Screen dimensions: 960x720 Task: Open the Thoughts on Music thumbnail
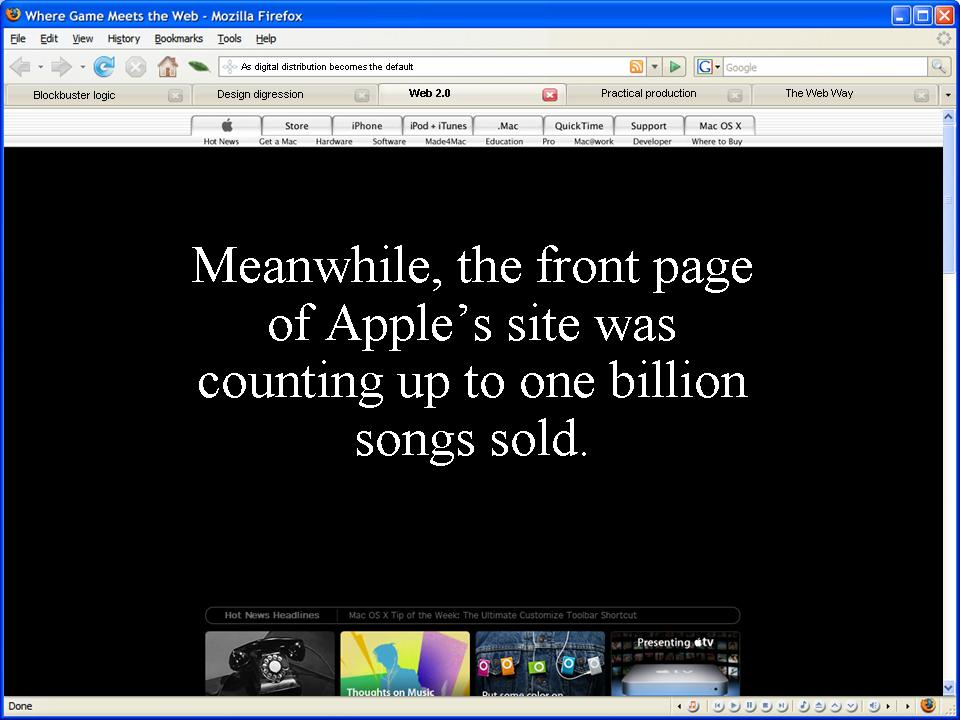[405, 664]
